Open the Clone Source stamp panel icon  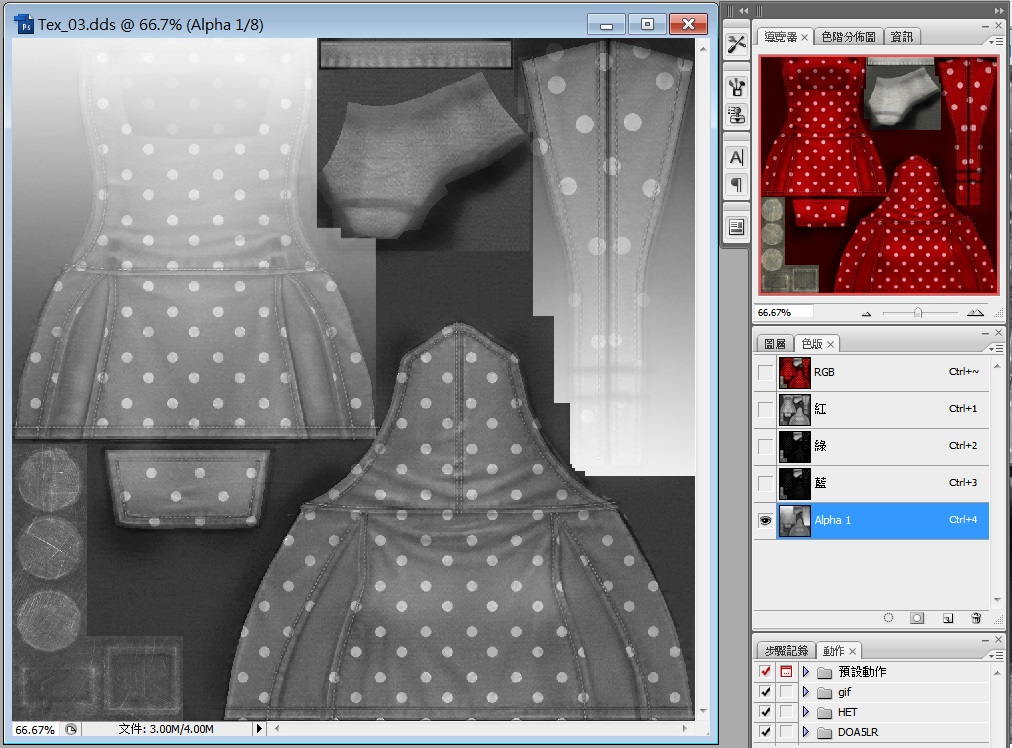(x=736, y=115)
